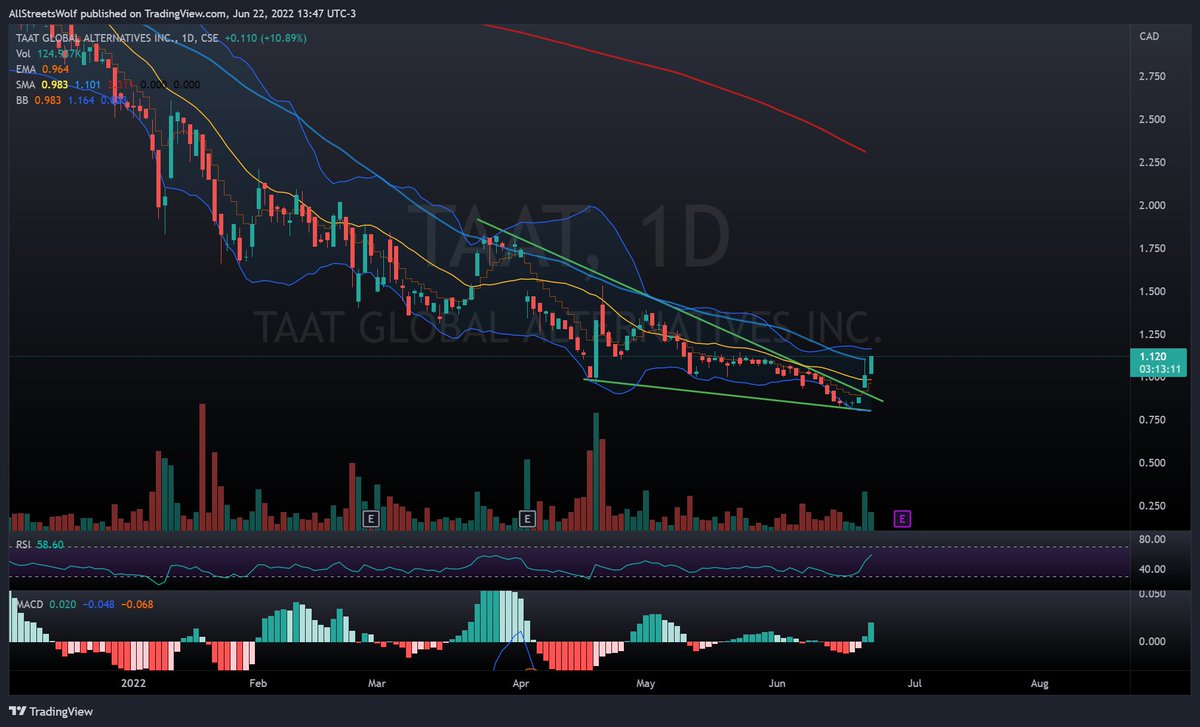Click the earnings marker near April
The image size is (1200, 727).
coord(528,519)
